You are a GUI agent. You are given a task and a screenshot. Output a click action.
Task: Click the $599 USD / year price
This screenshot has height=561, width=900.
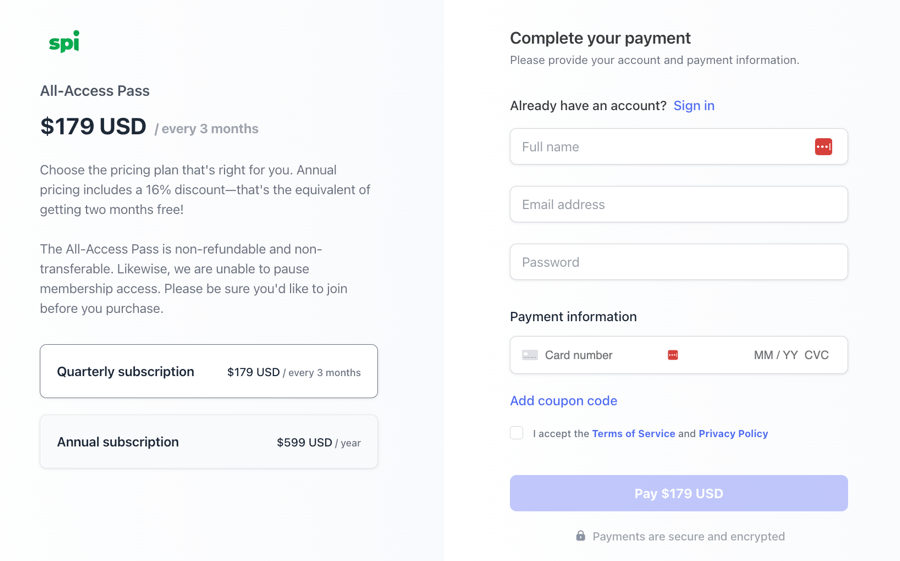pyautogui.click(x=318, y=442)
